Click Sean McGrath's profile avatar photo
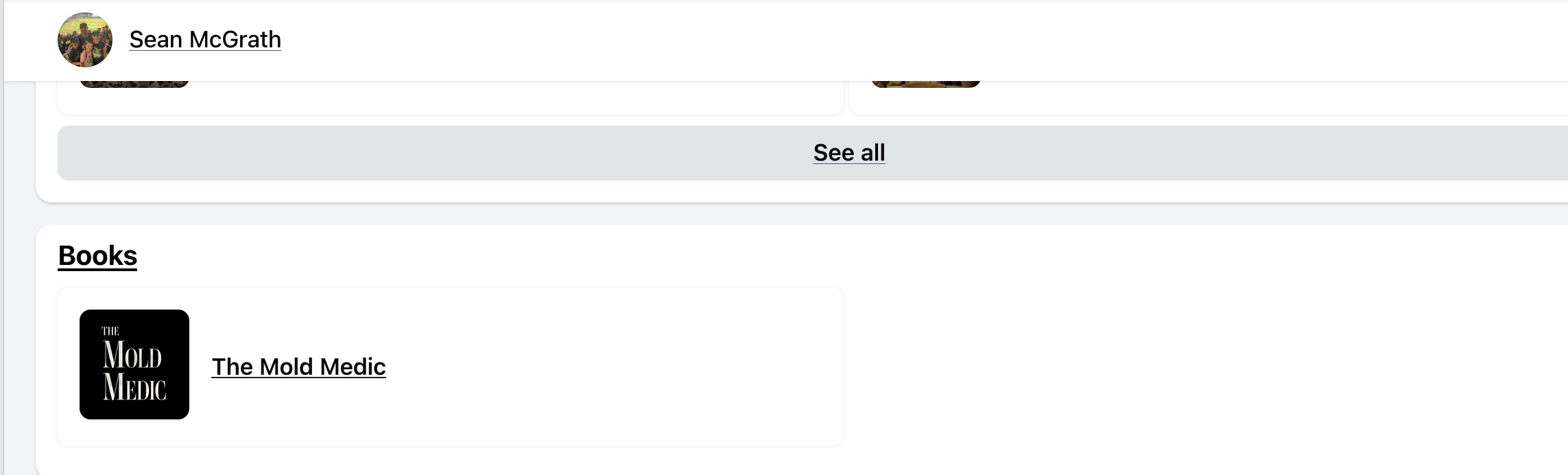 (85, 40)
